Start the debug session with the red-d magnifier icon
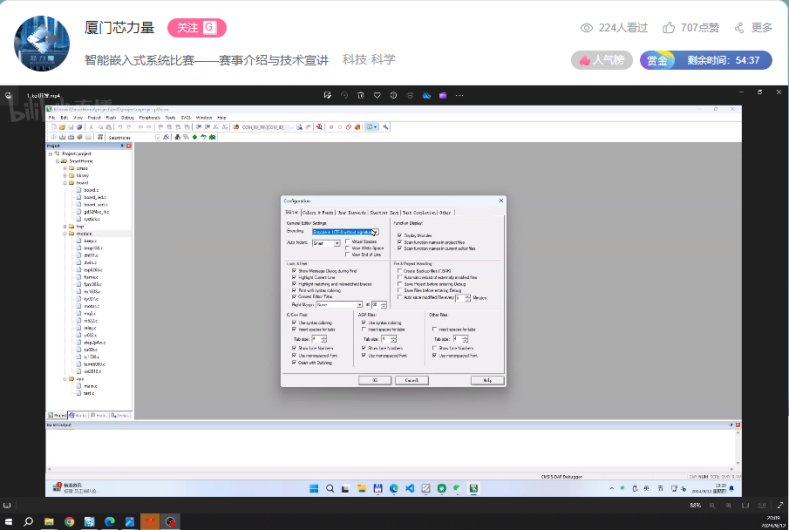Viewport: 789px width, 530px height. 319,127
